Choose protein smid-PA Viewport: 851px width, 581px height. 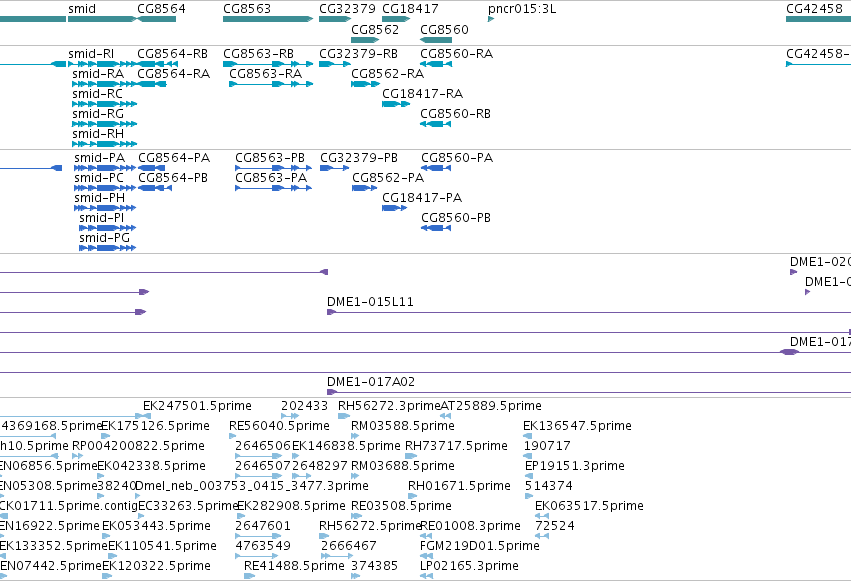click(99, 158)
